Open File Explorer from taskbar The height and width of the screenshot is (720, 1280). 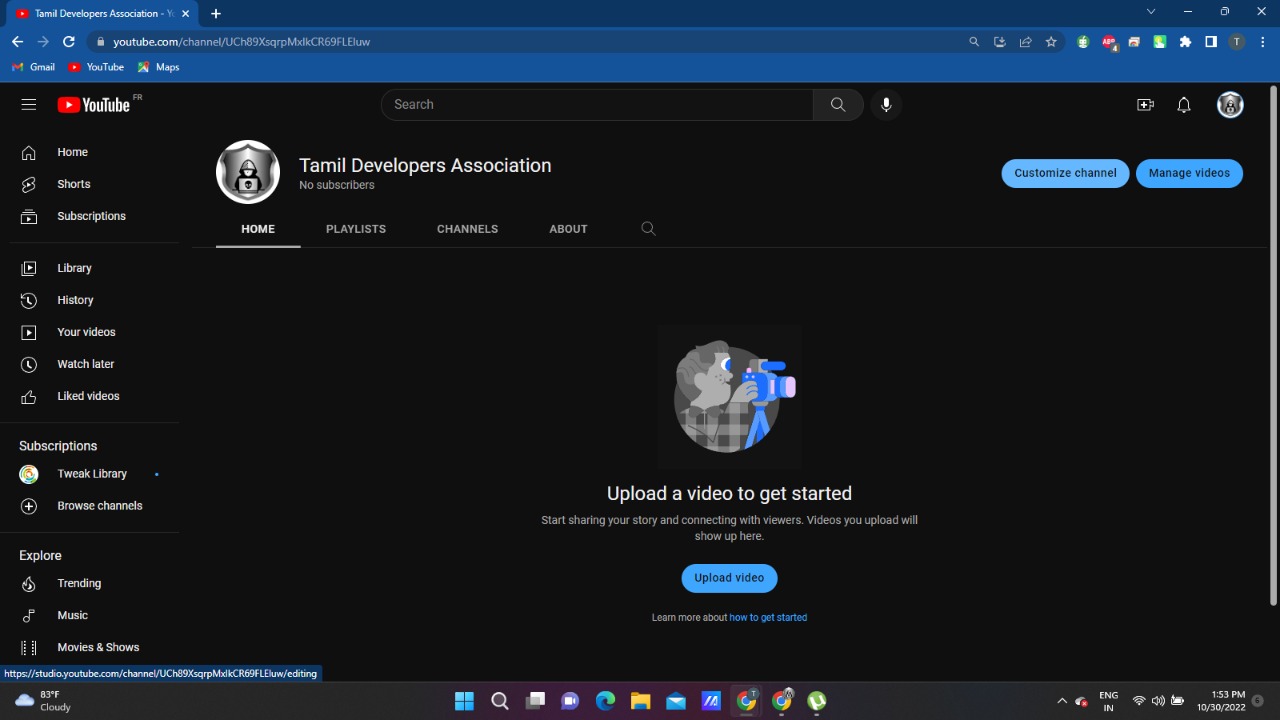641,701
